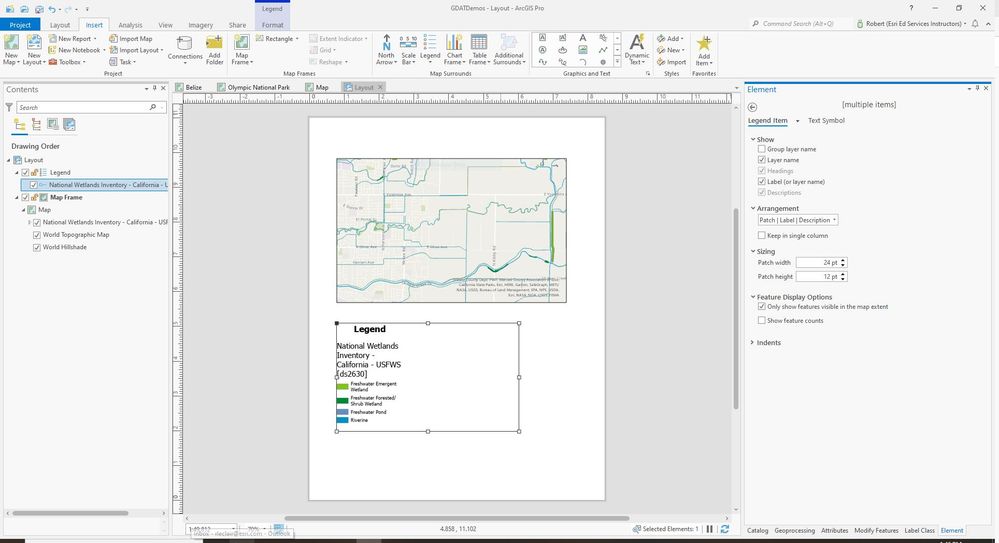The height and width of the screenshot is (543, 999).
Task: Click New Notebook button
Action: (x=76, y=50)
